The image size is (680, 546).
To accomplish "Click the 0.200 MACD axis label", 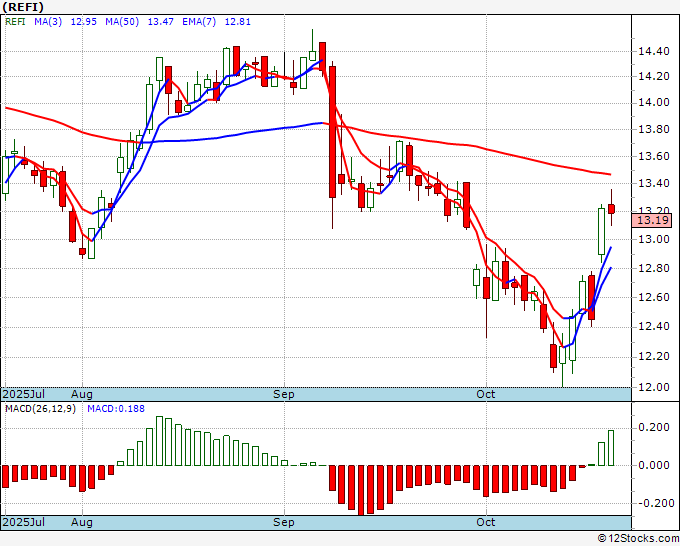I will (x=654, y=428).
